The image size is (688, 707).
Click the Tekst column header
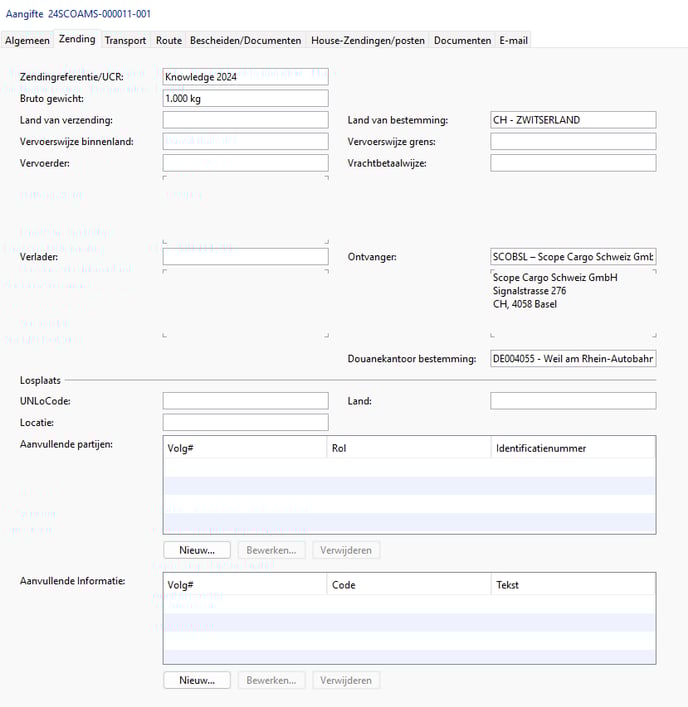coord(573,585)
